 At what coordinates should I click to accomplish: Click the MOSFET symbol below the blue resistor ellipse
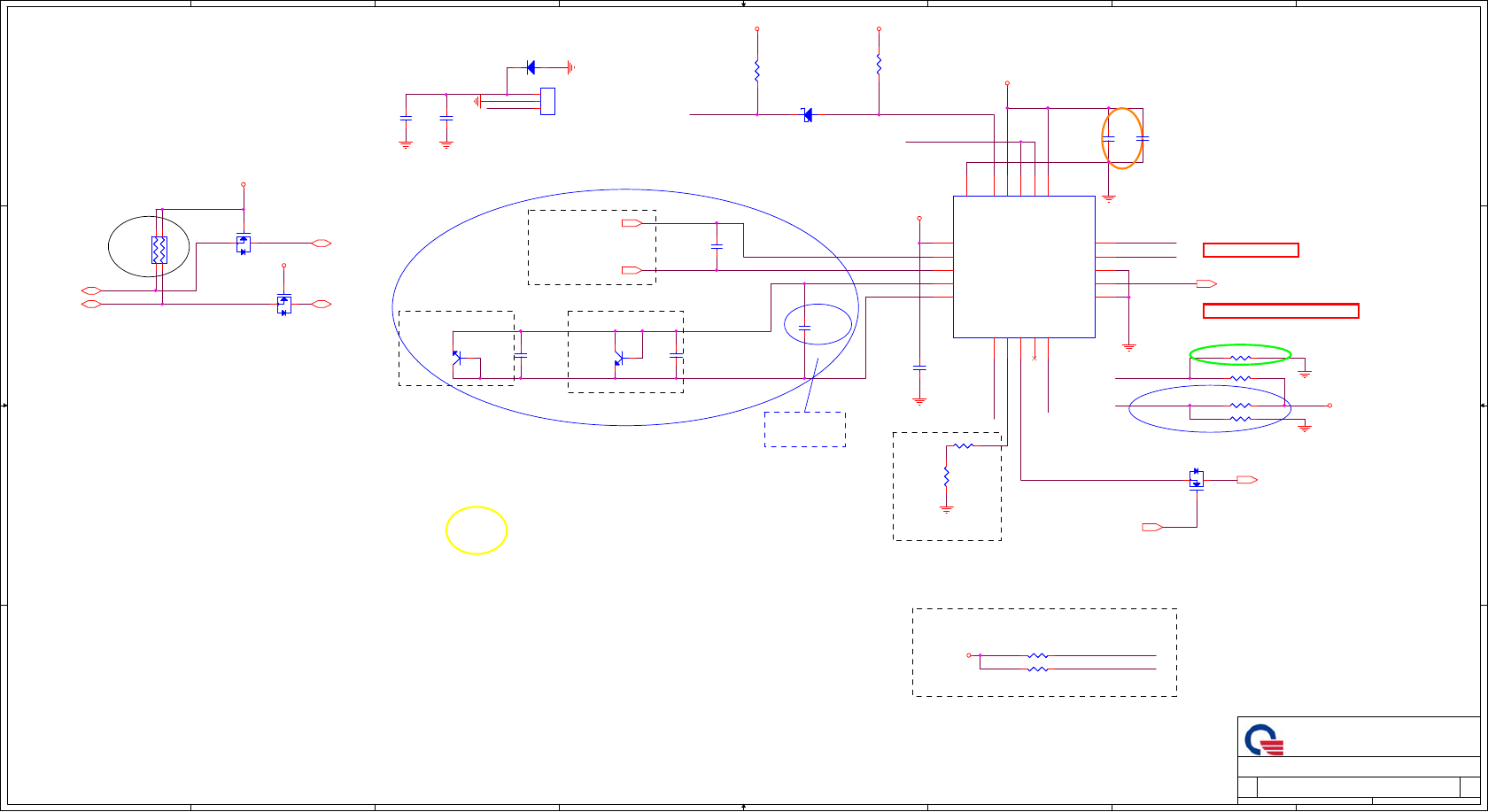(x=1197, y=479)
